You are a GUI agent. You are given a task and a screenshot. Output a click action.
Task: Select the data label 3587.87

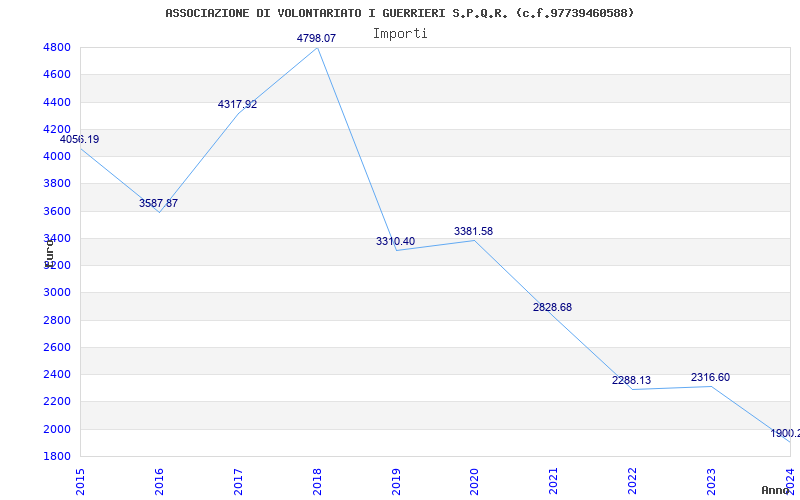click(x=158, y=203)
